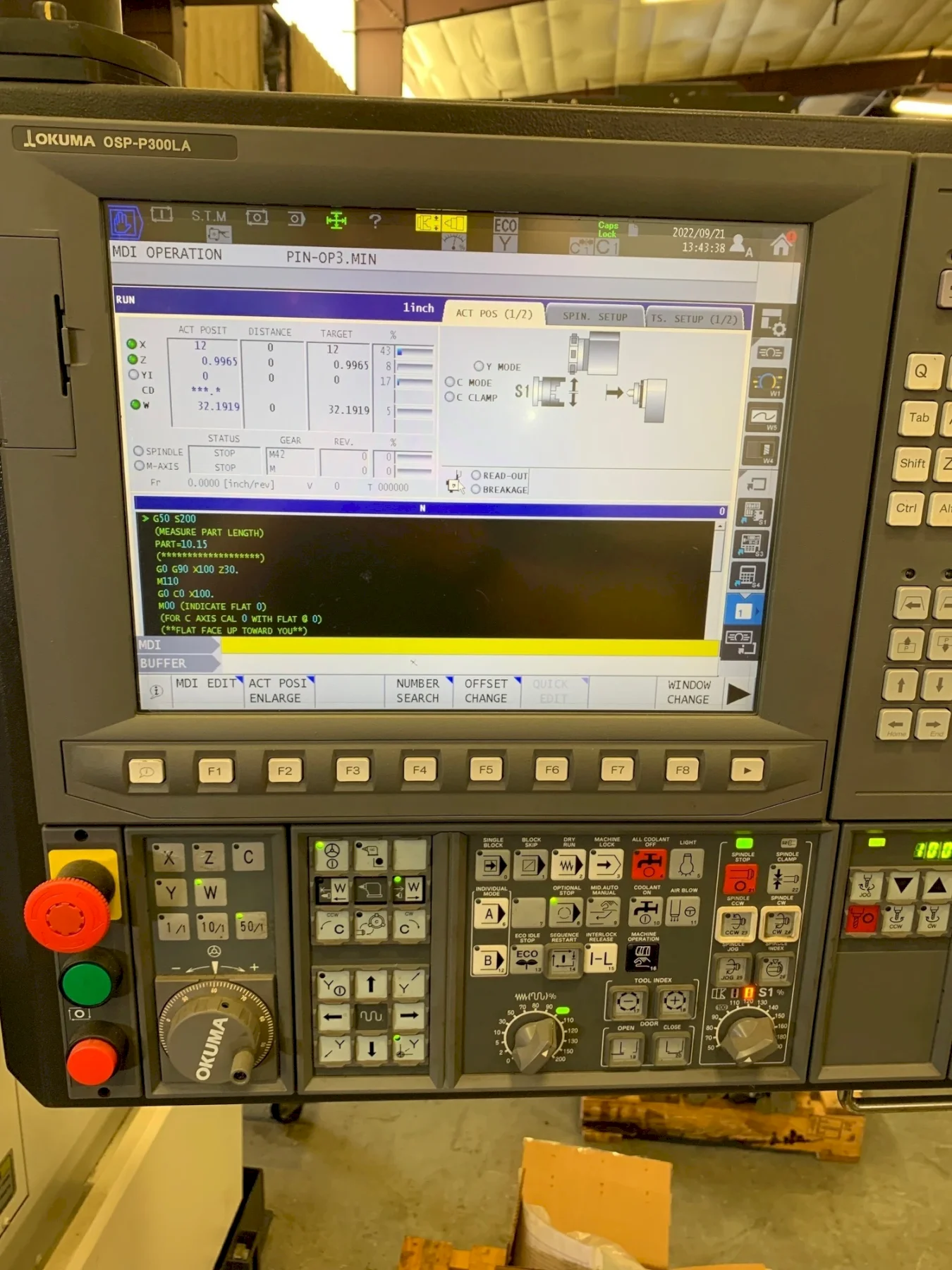Screen dimensions: 952x1270
Task: Select the SPINDLE status radio indicator
Action: point(138,451)
